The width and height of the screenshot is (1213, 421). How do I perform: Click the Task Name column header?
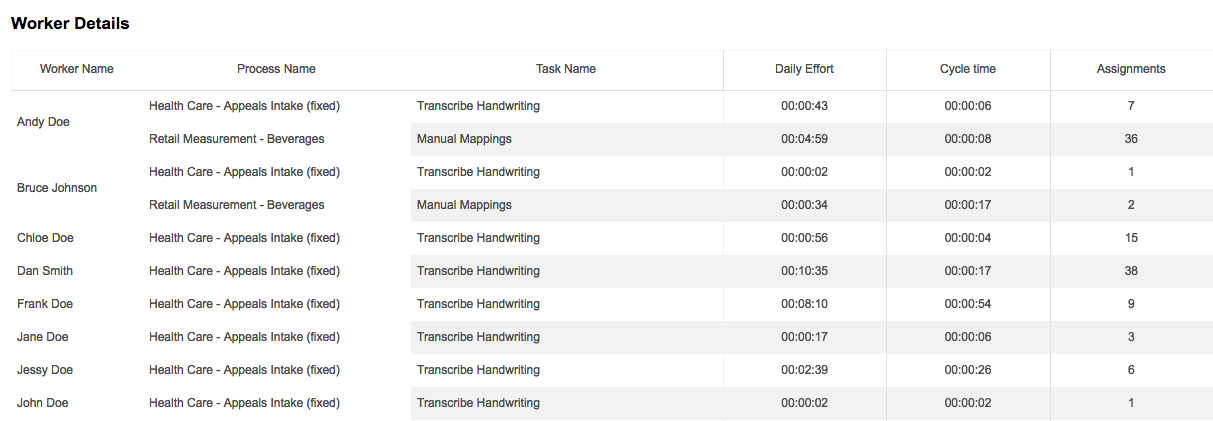566,69
